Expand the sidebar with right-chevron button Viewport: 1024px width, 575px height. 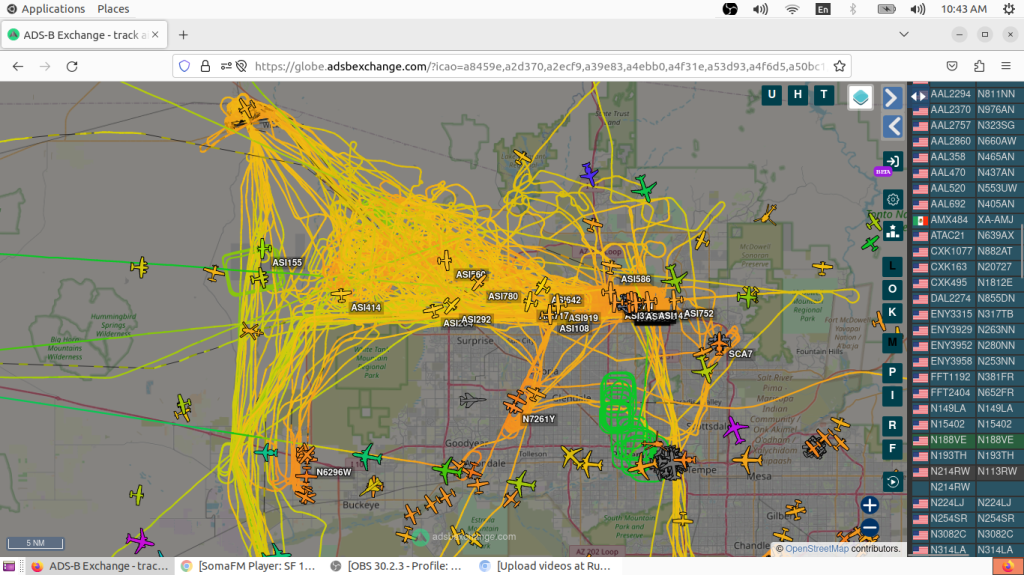pyautogui.click(x=892, y=98)
